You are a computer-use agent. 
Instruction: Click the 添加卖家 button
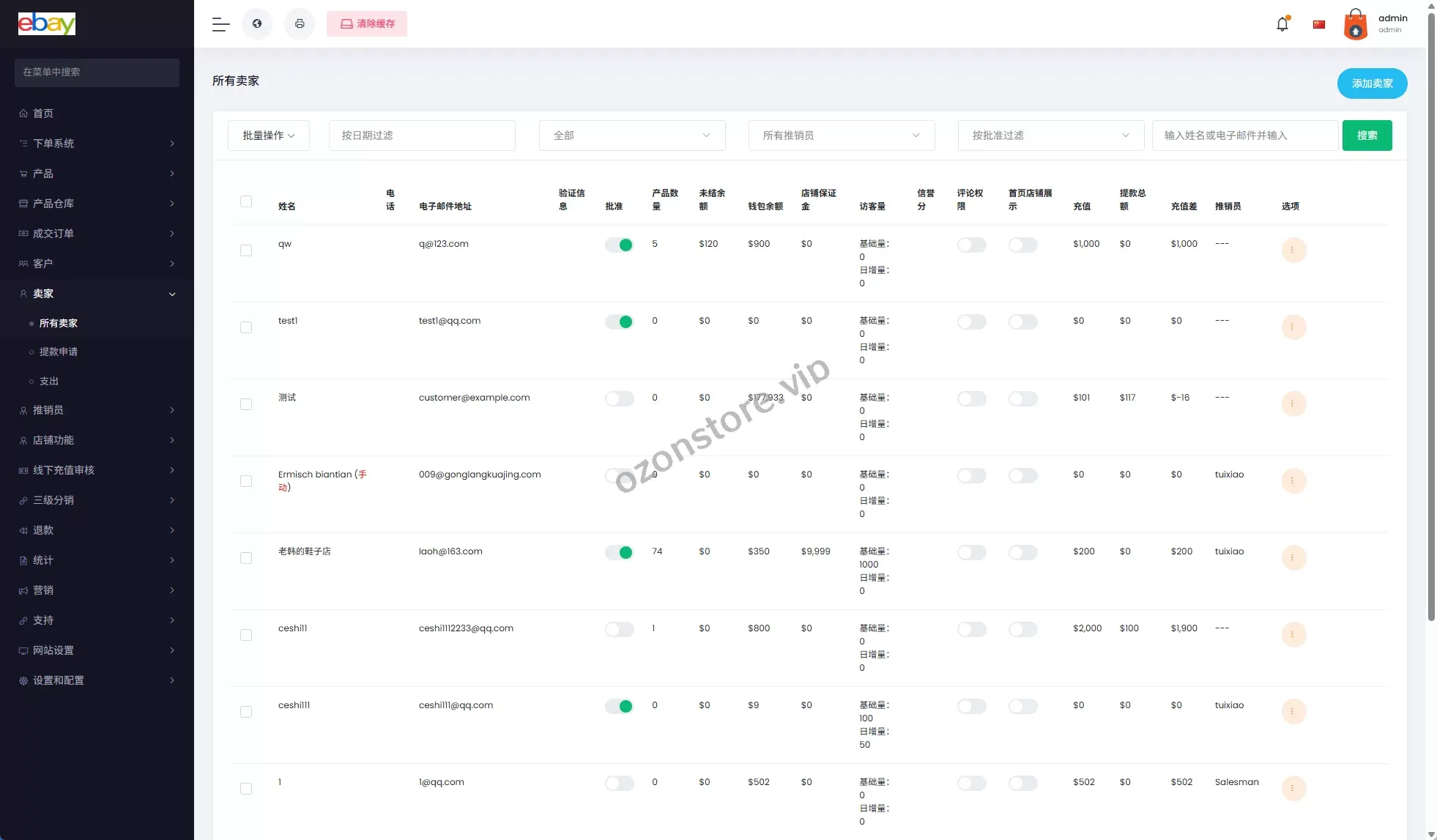1371,83
